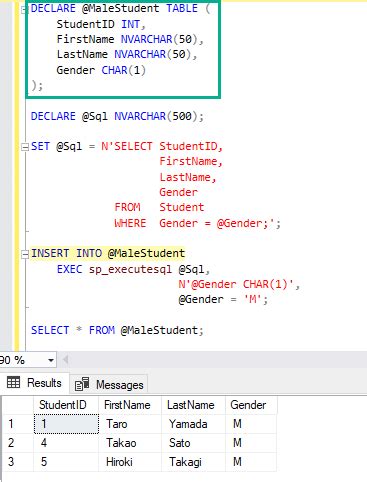The image size is (367, 482).
Task: Open the 90 % zoom dropdown
Action: click(x=51, y=360)
